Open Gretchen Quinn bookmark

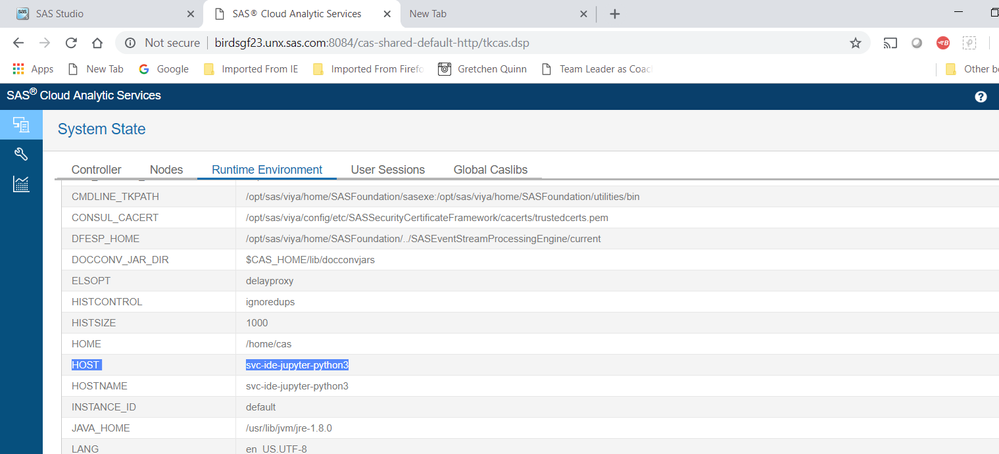[481, 69]
